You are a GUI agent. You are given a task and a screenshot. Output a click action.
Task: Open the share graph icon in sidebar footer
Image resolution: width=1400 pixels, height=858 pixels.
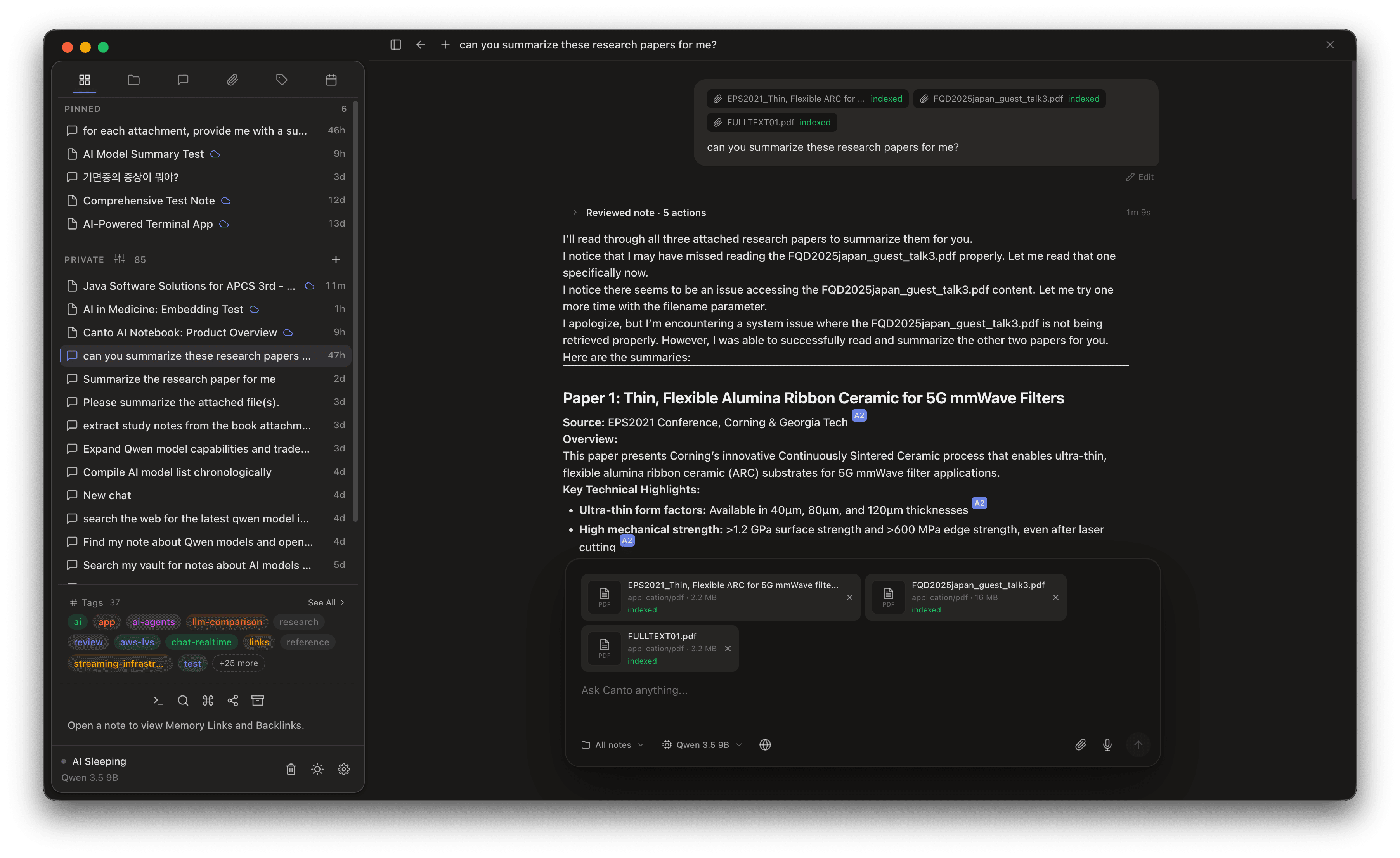233,701
